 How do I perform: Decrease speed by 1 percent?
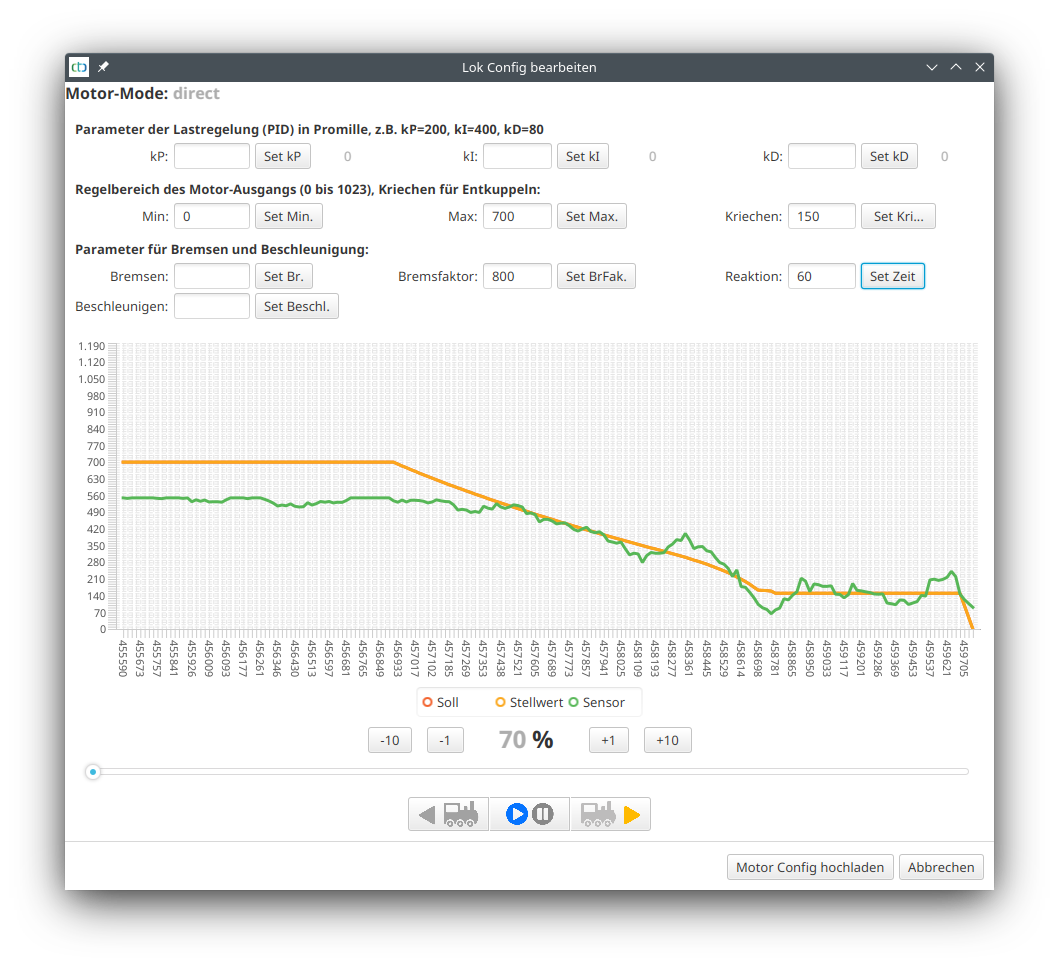click(x=445, y=740)
